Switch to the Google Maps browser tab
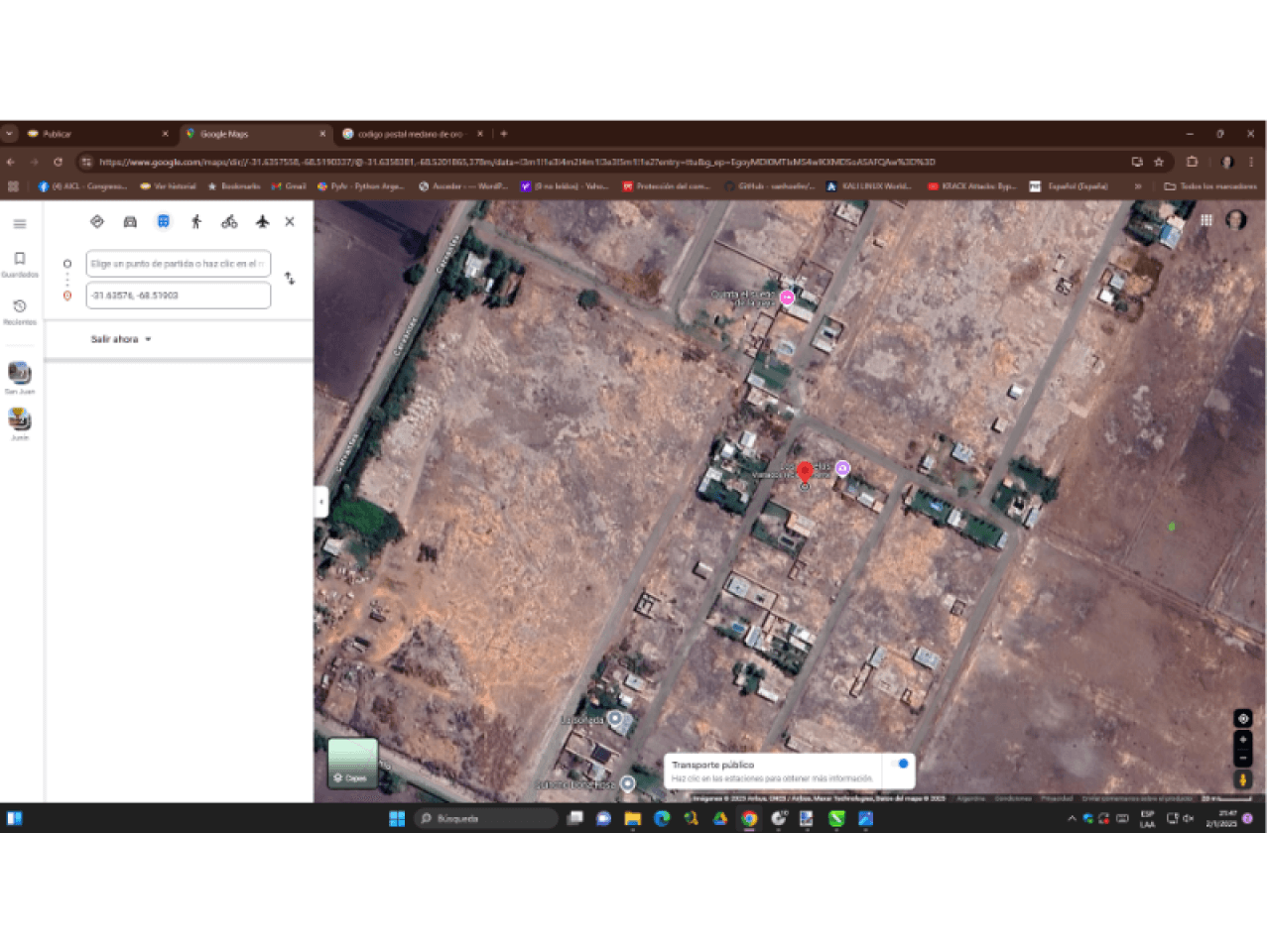The height and width of the screenshot is (952, 1270). [x=255, y=134]
